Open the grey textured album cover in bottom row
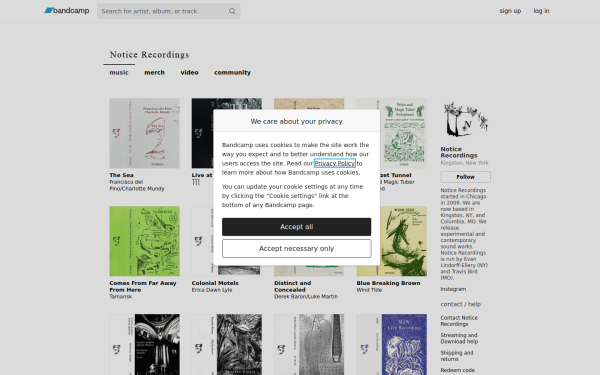The image size is (600, 375). (x=309, y=344)
